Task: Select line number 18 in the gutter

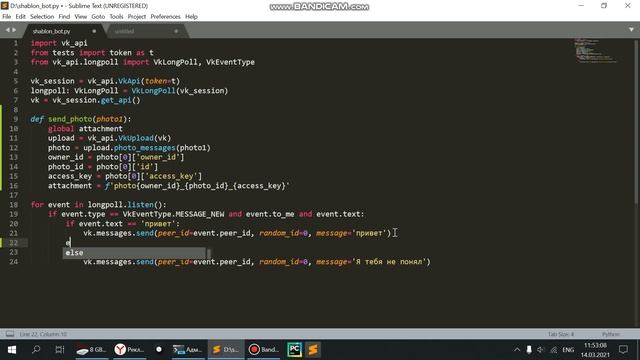Action: [14, 204]
